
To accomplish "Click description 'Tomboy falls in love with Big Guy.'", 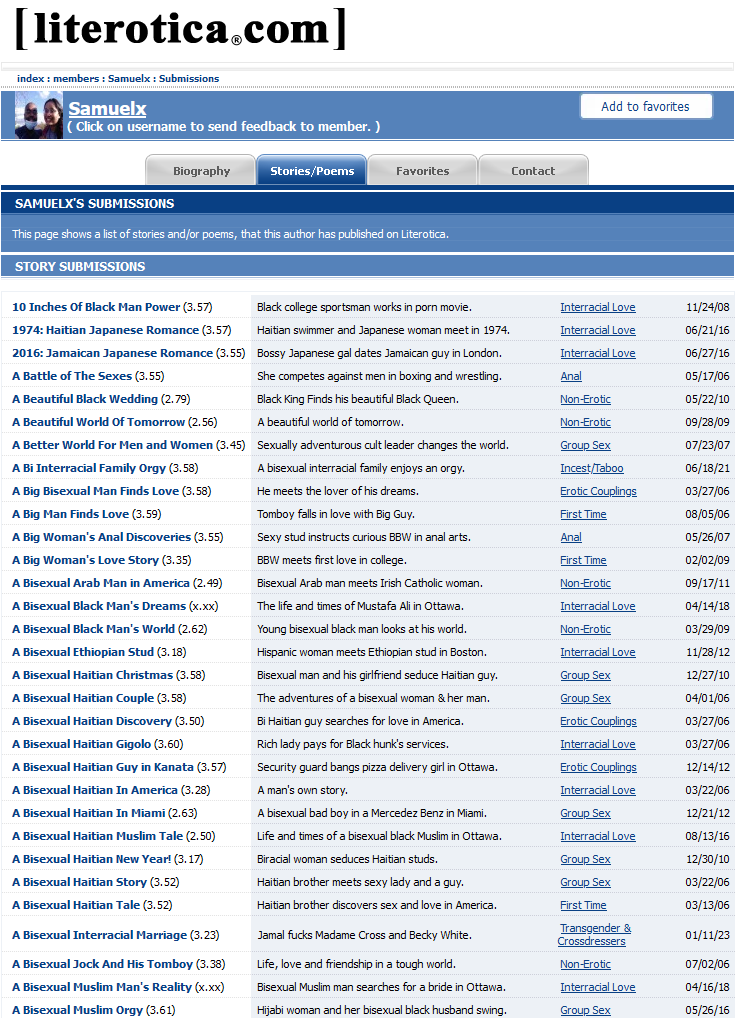I will pos(336,514).
